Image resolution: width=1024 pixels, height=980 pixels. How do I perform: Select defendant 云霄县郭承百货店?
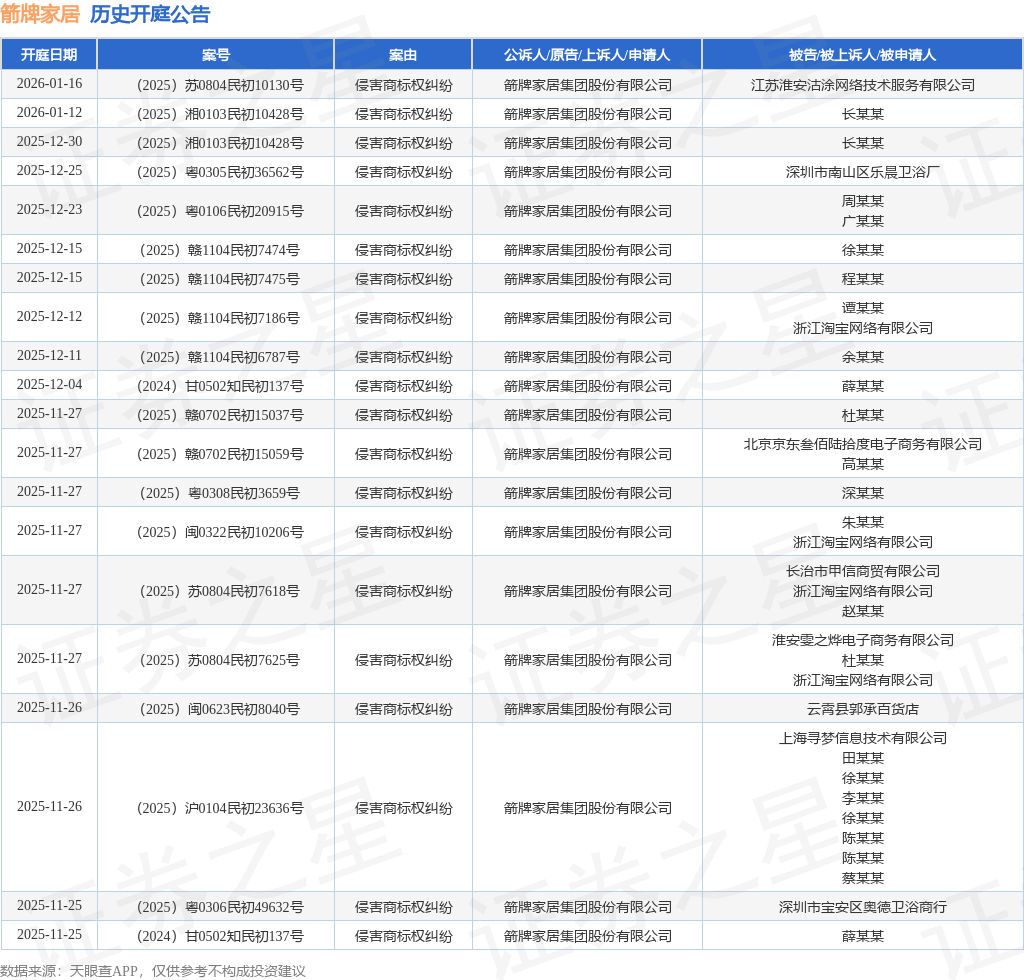coord(863,710)
